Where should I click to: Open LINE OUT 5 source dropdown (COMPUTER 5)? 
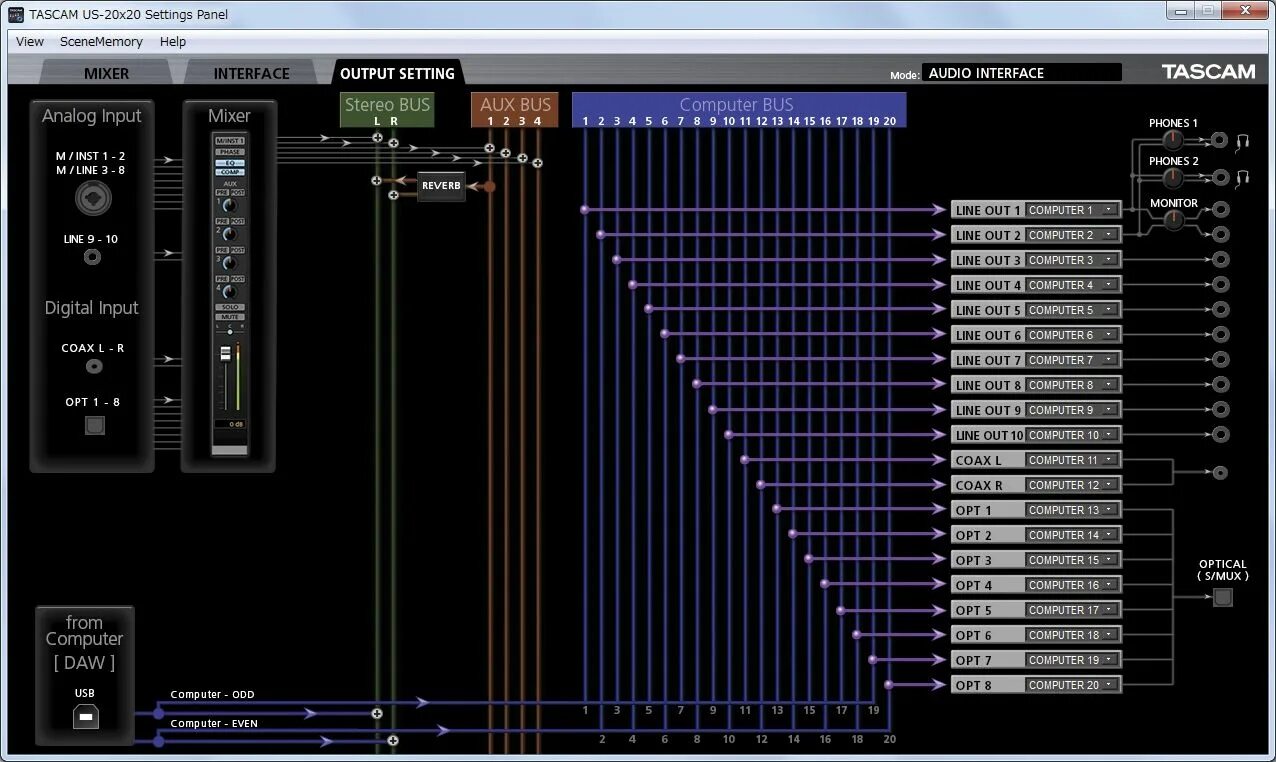(1073, 310)
